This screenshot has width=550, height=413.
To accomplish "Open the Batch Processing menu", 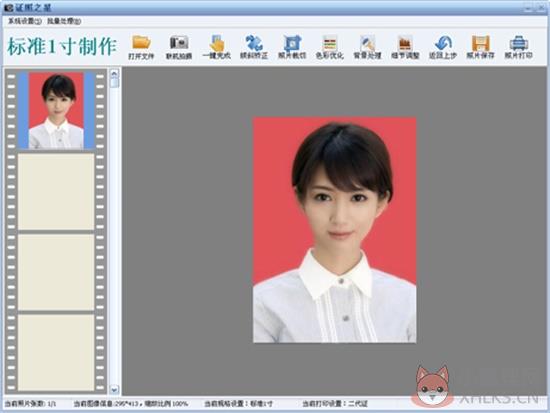I will (64, 21).
